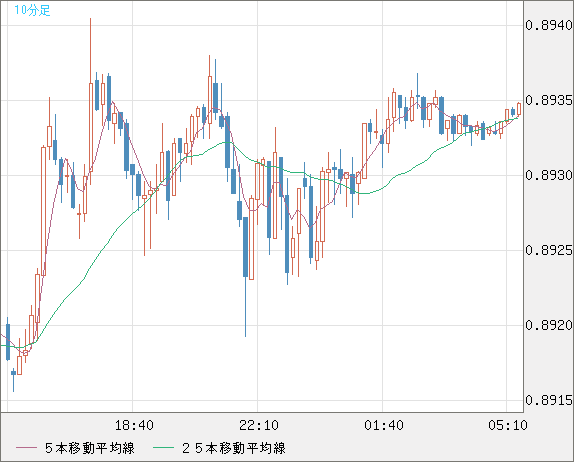Click the 0.8920 price axis label

point(549,325)
